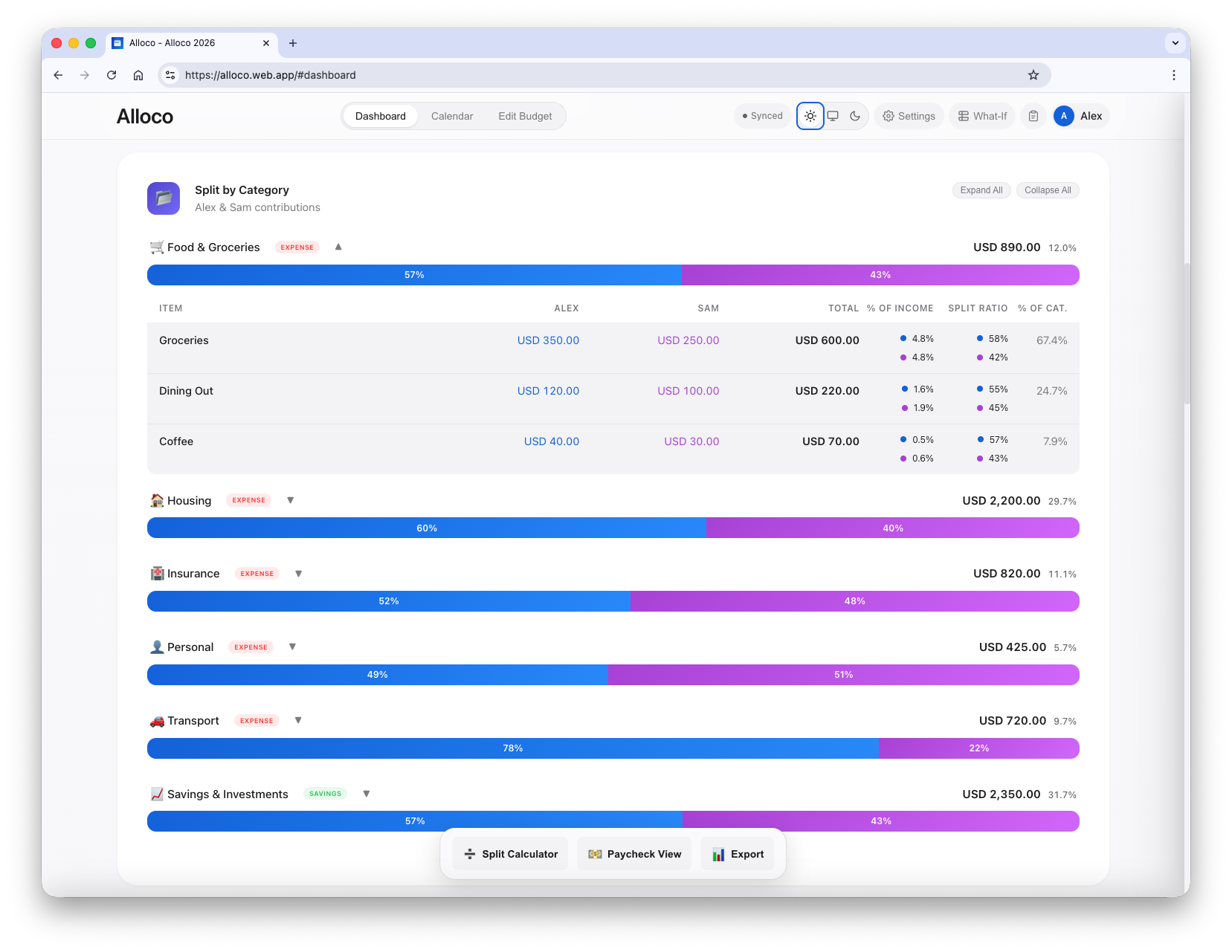Reload the page in browser

click(112, 75)
